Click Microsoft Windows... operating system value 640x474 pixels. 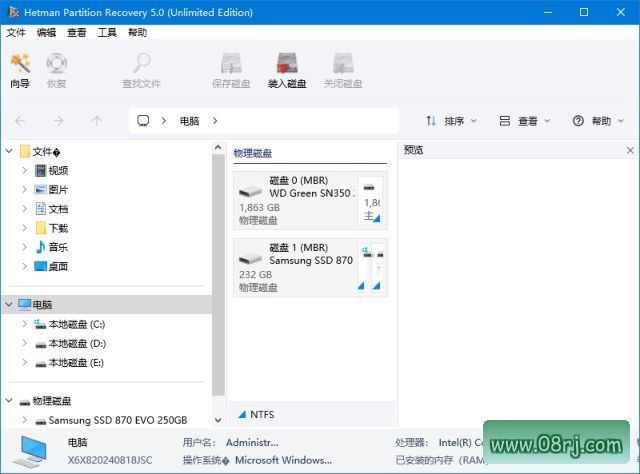283,460
